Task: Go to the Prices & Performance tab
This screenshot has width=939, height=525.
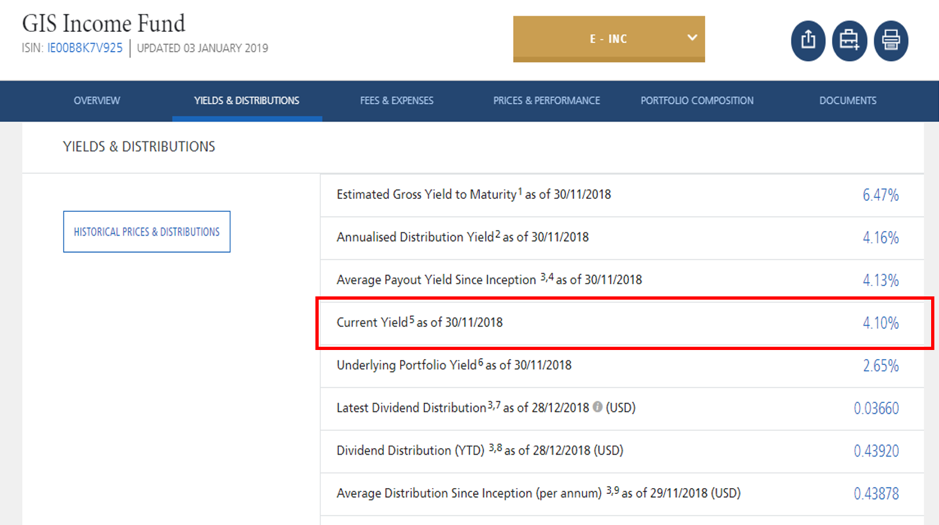Action: pyautogui.click(x=546, y=101)
